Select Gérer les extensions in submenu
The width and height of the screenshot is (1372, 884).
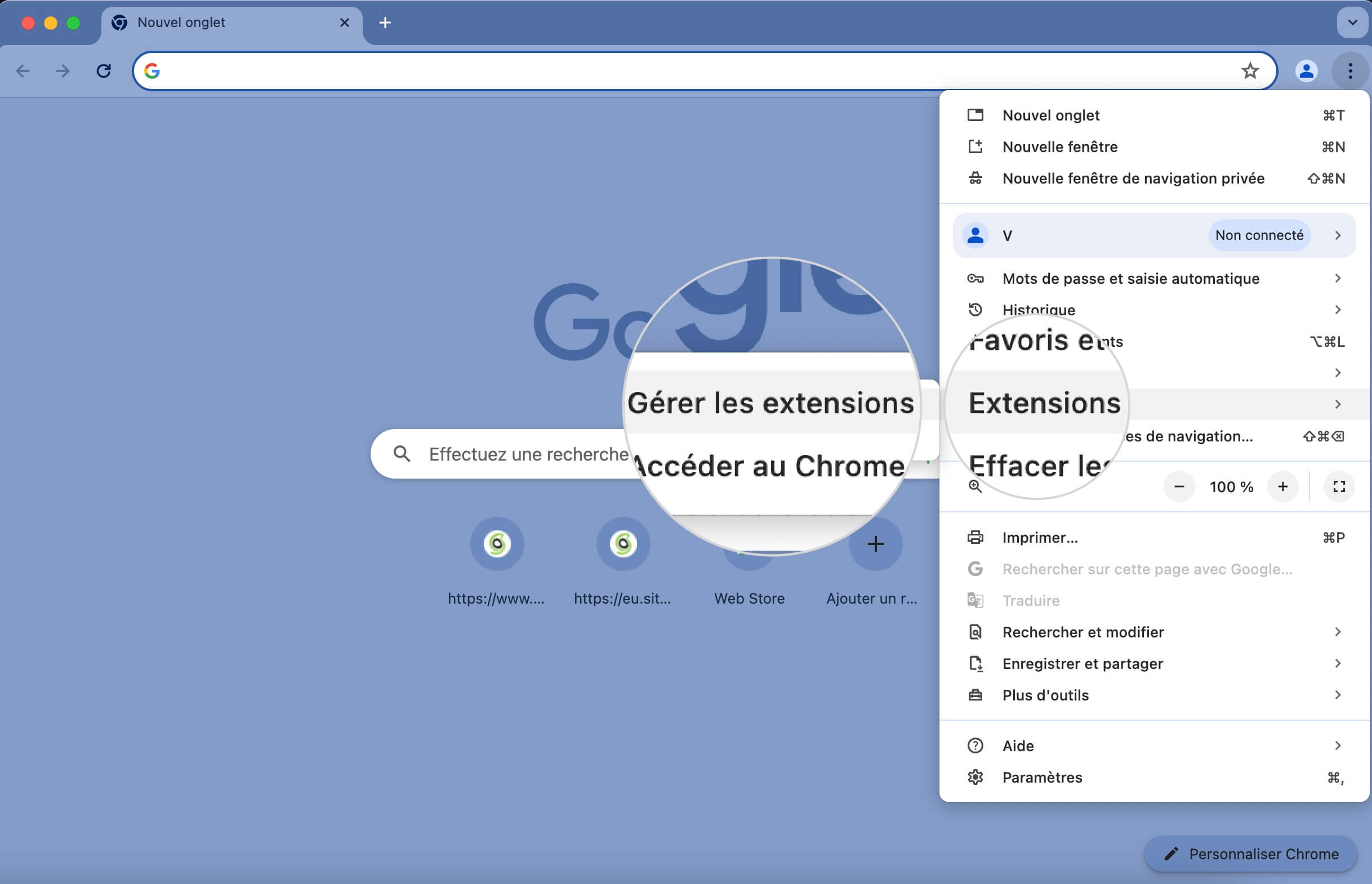tap(770, 403)
